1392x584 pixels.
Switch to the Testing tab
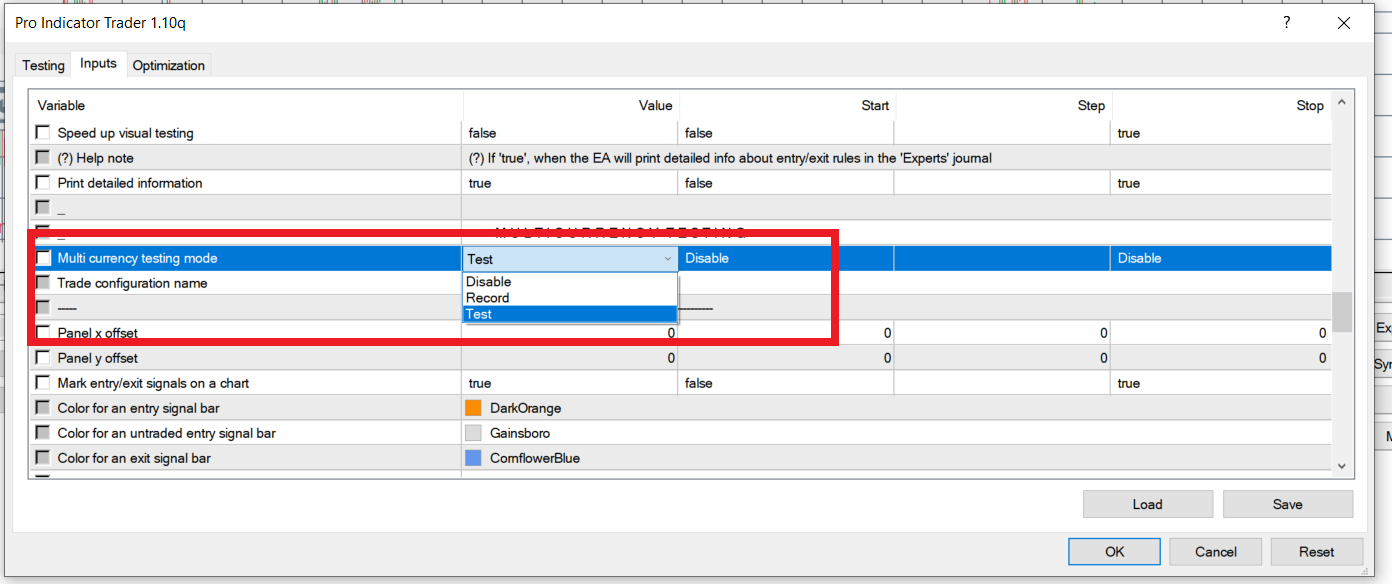click(43, 65)
